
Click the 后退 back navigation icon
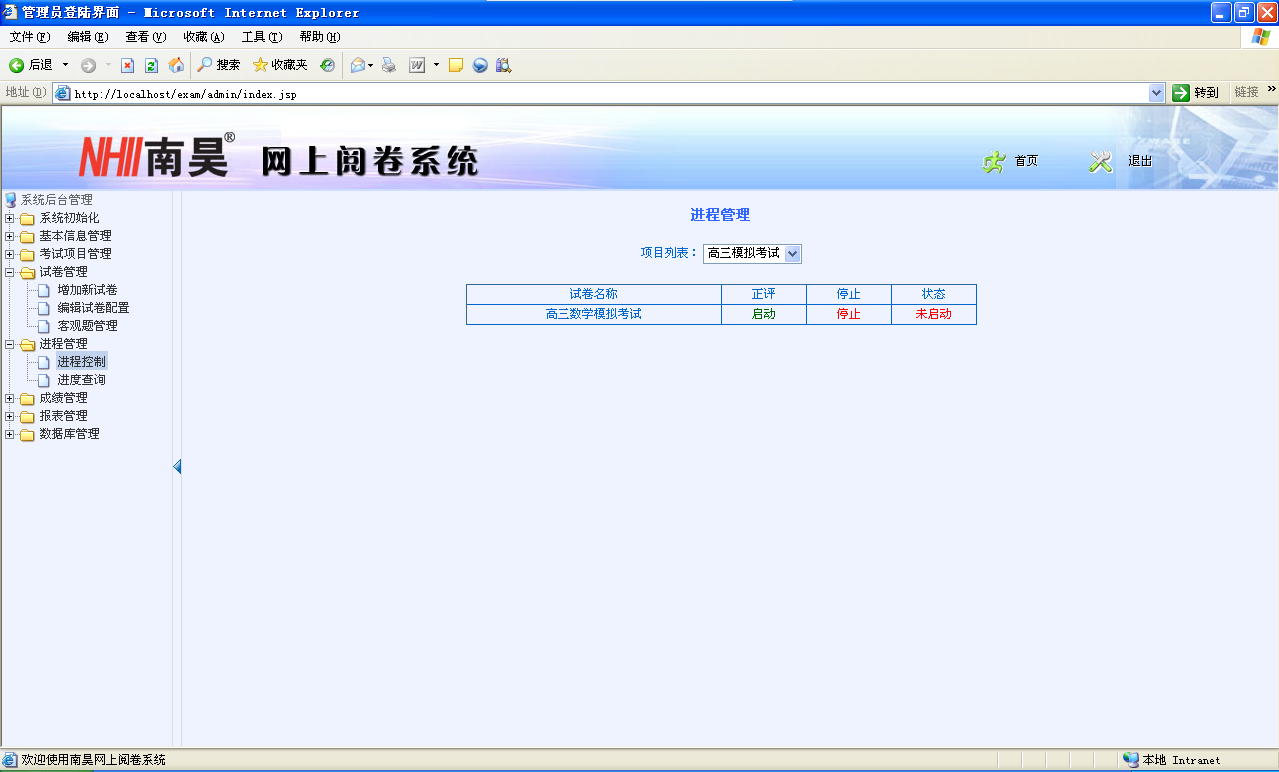point(16,65)
